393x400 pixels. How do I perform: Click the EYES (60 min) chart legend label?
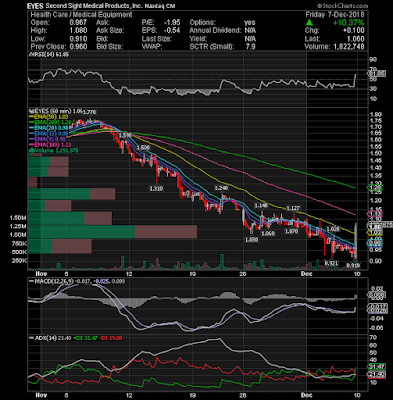coord(55,111)
